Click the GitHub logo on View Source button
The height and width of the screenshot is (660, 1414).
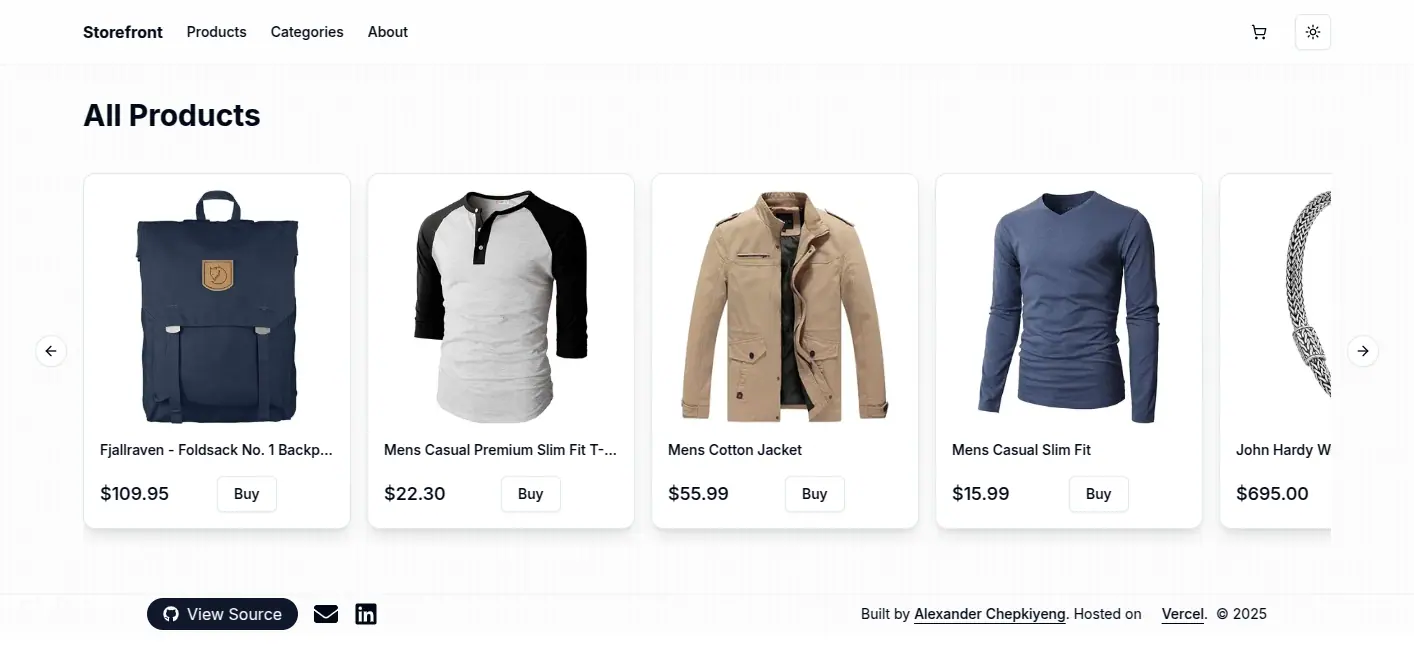[x=170, y=613]
